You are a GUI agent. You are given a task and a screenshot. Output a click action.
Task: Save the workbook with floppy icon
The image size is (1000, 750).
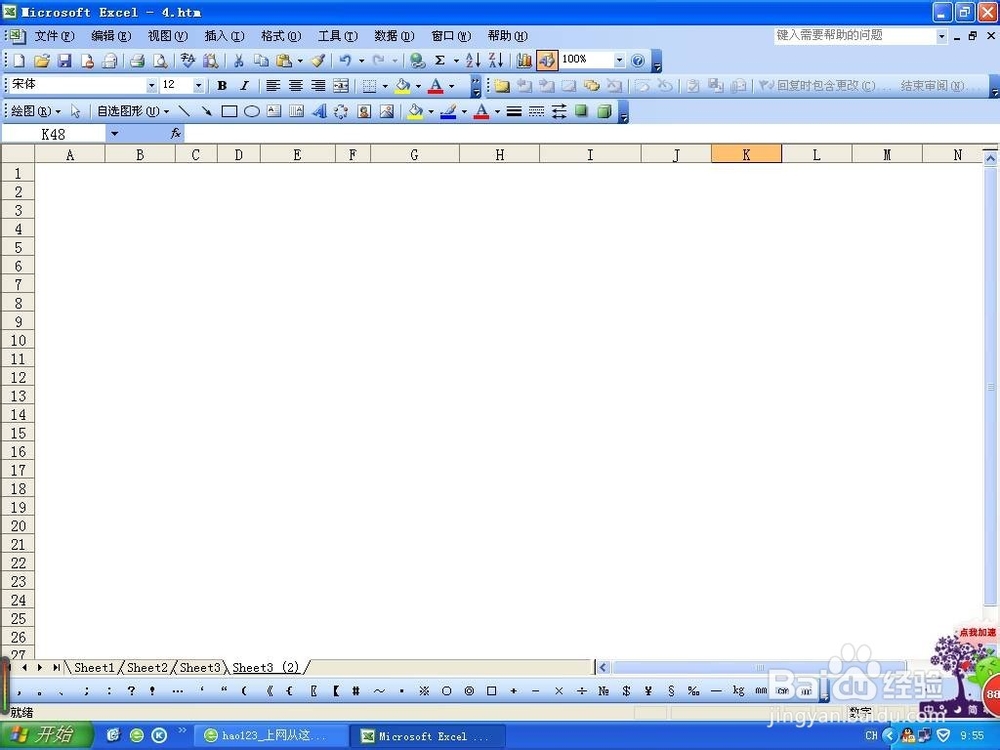pyautogui.click(x=64, y=61)
